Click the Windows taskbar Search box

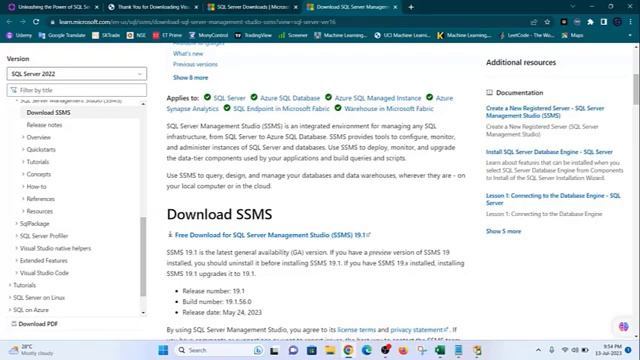tap(218, 350)
